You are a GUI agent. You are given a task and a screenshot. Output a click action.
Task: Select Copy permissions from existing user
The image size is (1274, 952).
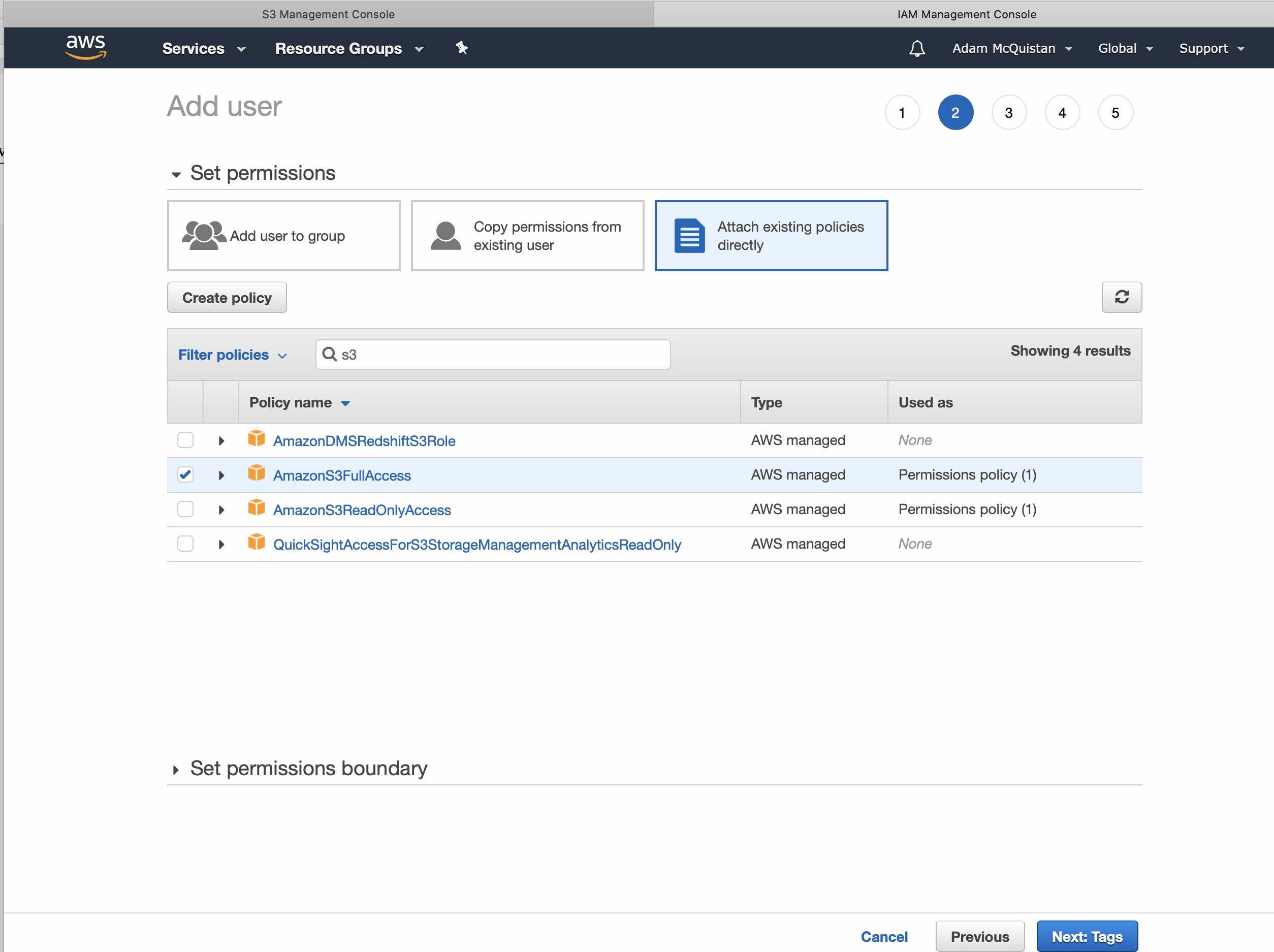tap(527, 236)
